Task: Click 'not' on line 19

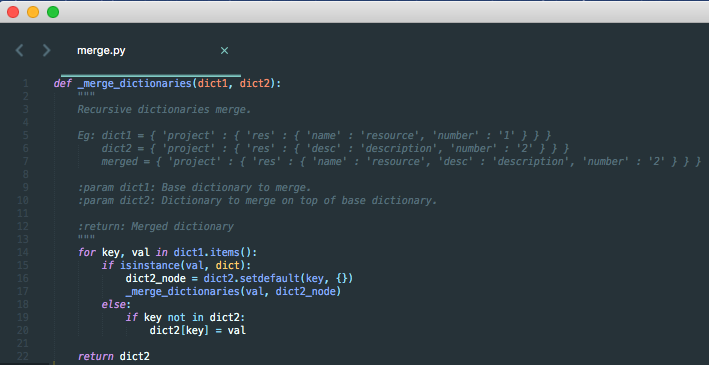Action: (x=176, y=318)
